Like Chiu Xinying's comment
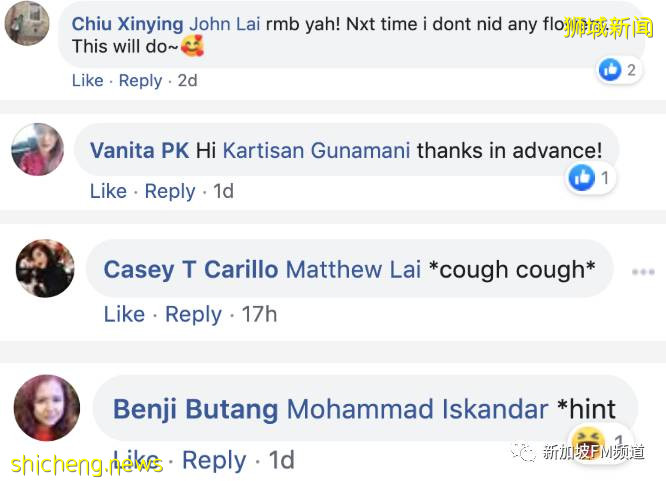This screenshot has height=481, width=666. [x=88, y=81]
